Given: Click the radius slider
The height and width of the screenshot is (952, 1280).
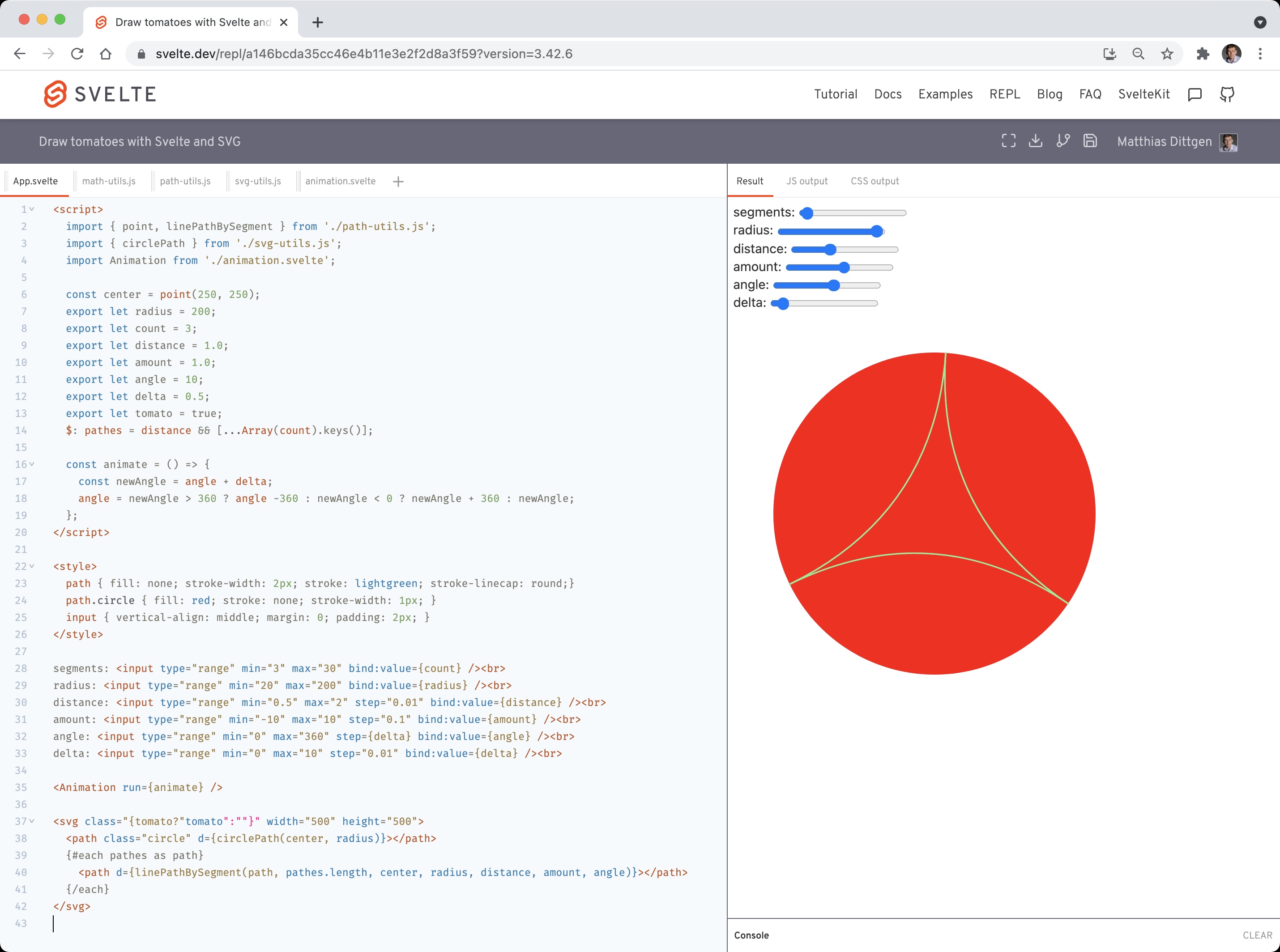Looking at the screenshot, I should click(831, 231).
